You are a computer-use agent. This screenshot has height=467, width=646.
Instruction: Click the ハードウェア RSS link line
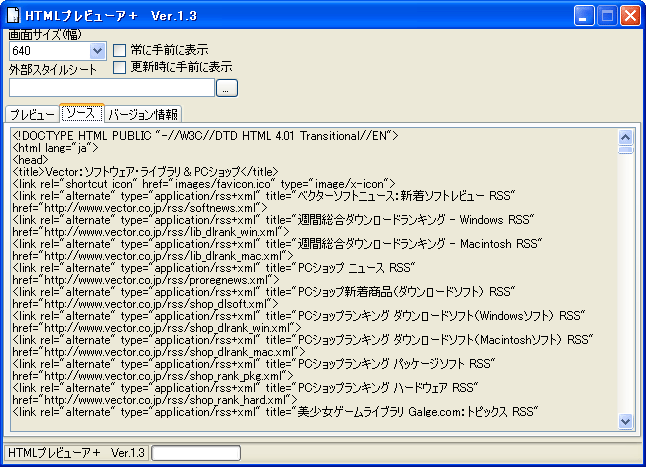(x=245, y=388)
